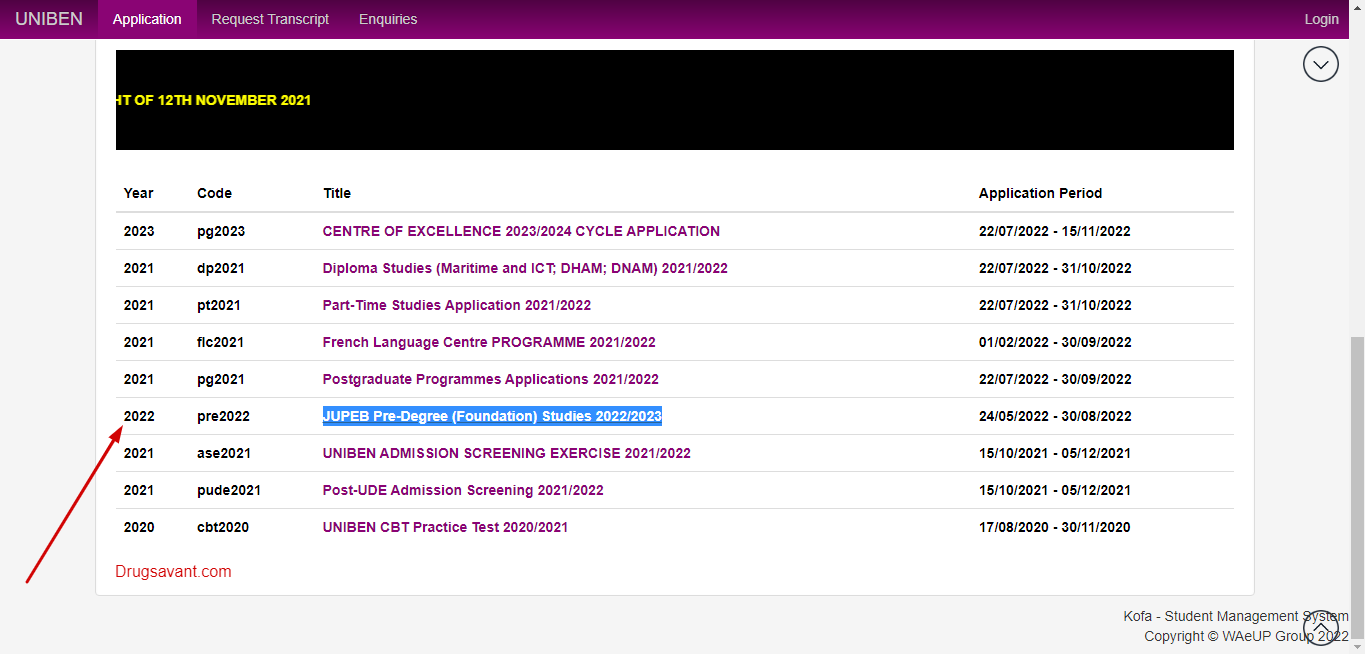Open the UNIBEN home brand link
Image resolution: width=1365 pixels, height=654 pixels.
point(49,19)
